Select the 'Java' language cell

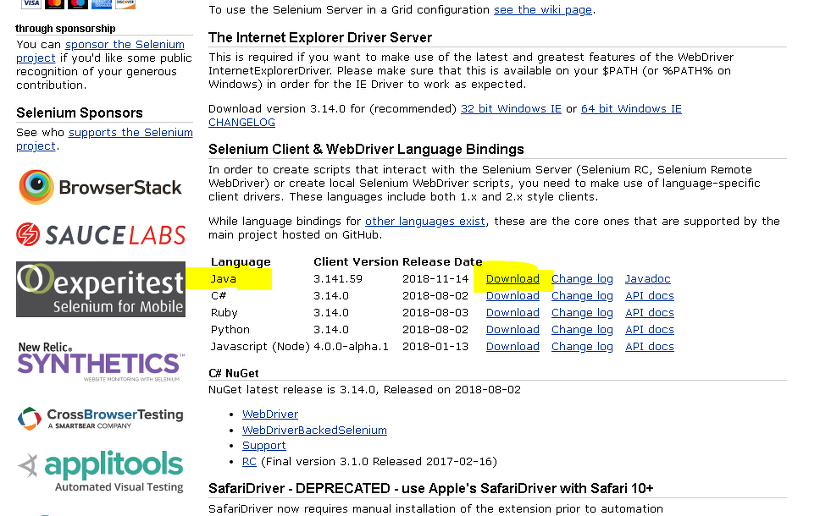click(x=223, y=279)
